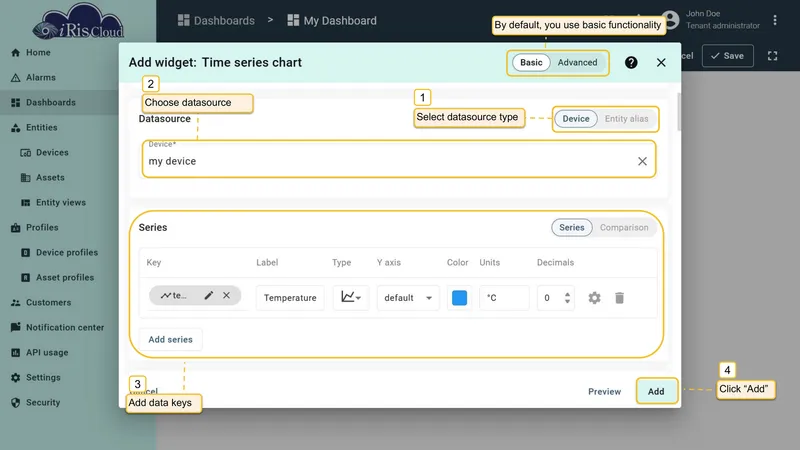Open the series chart type dropdown

point(351,297)
